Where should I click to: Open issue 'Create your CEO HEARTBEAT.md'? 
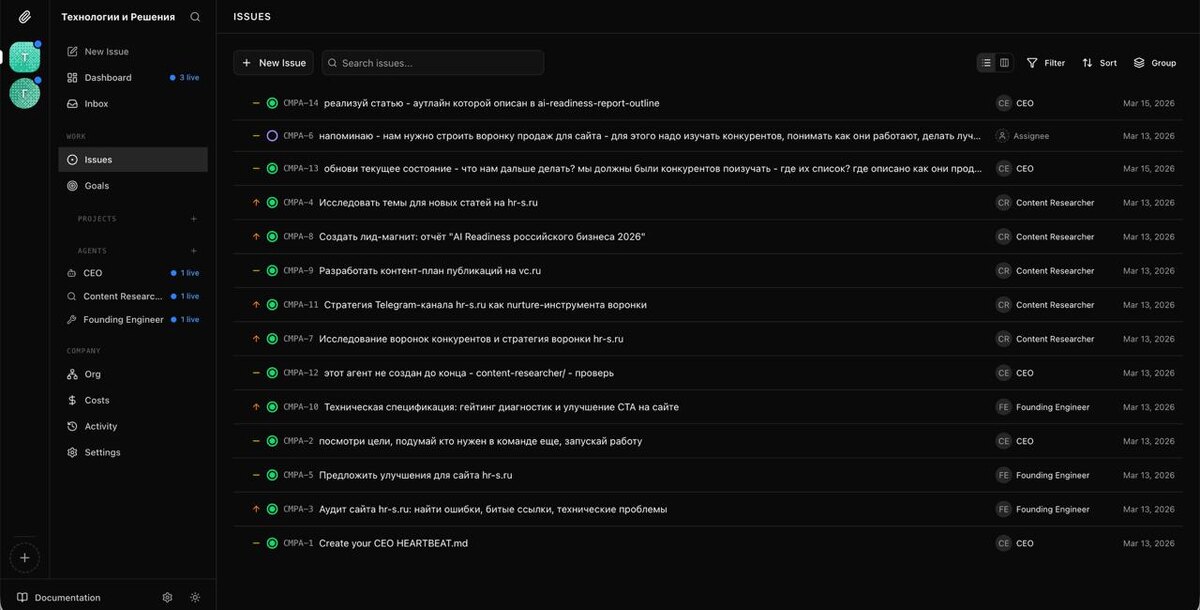[x=393, y=543]
